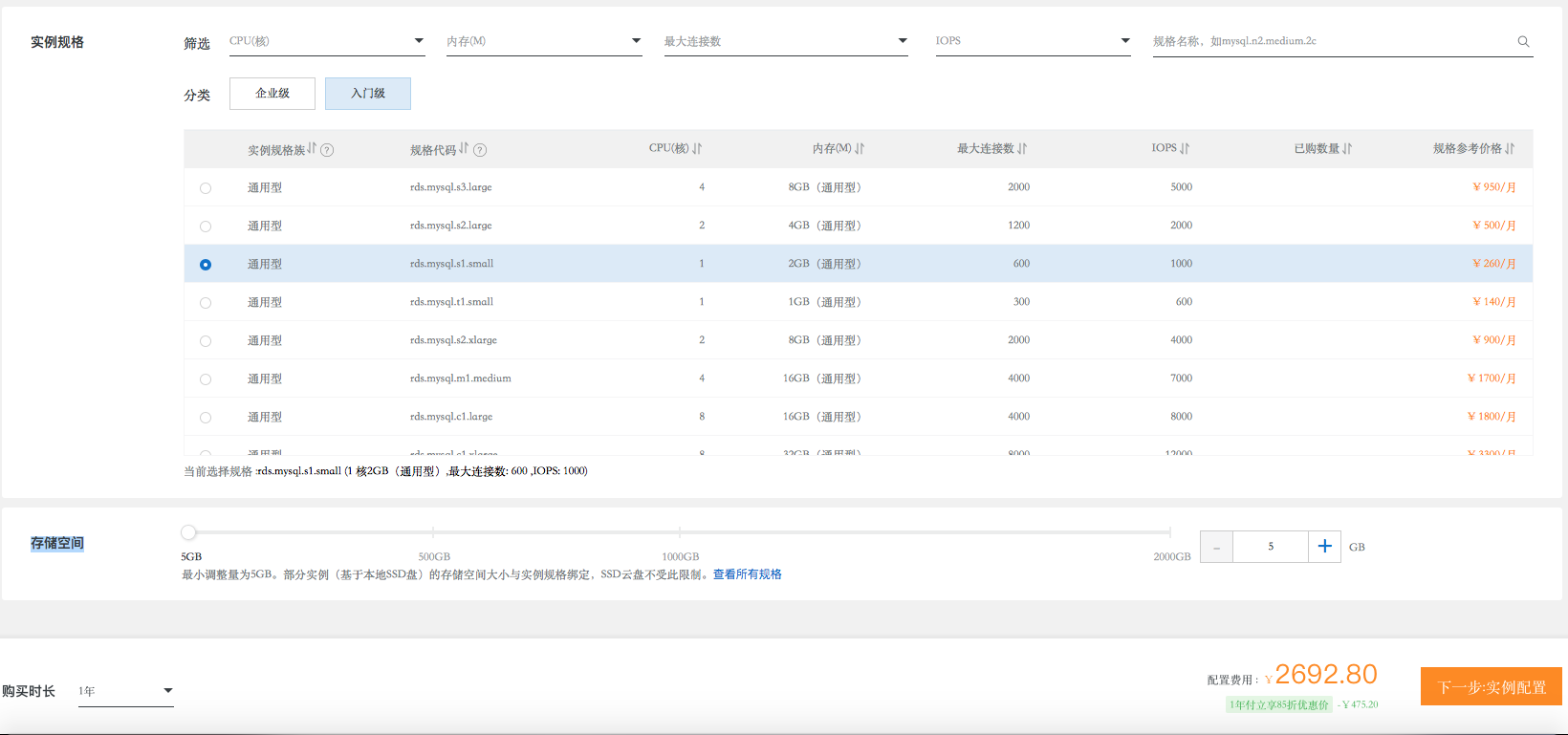Open the 查看所有规格 link
The image size is (1568, 735).
tap(747, 574)
